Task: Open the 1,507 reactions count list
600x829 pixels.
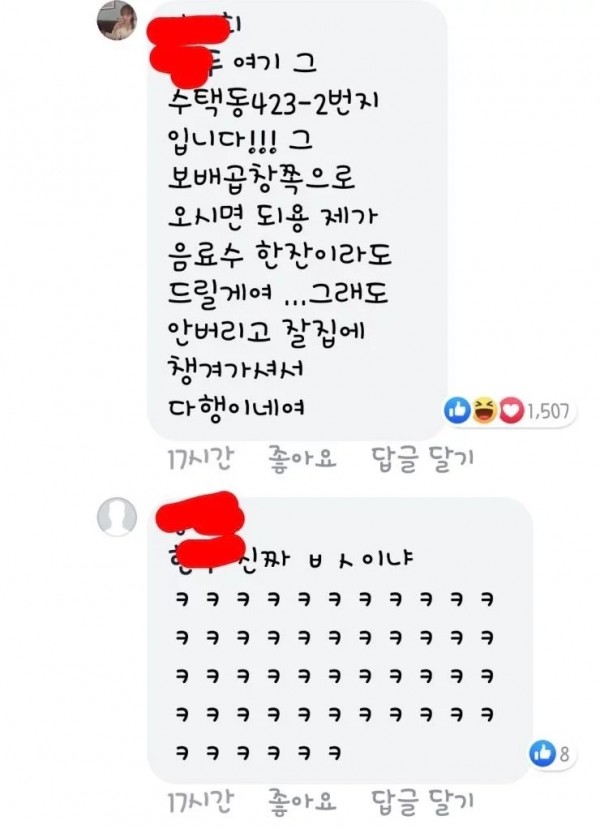Action: [x=548, y=411]
